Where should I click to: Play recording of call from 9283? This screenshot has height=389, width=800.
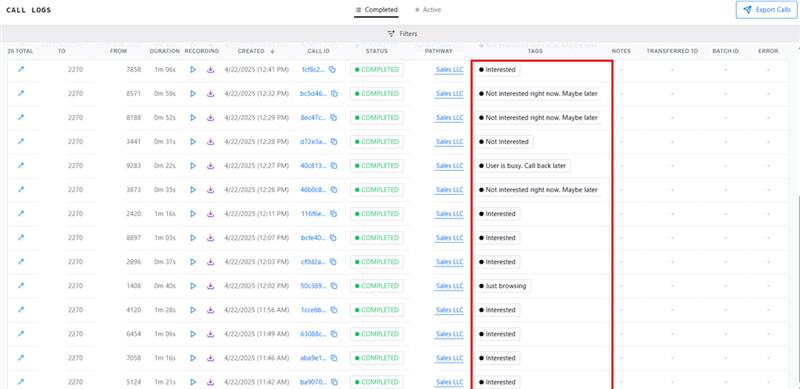(x=193, y=165)
